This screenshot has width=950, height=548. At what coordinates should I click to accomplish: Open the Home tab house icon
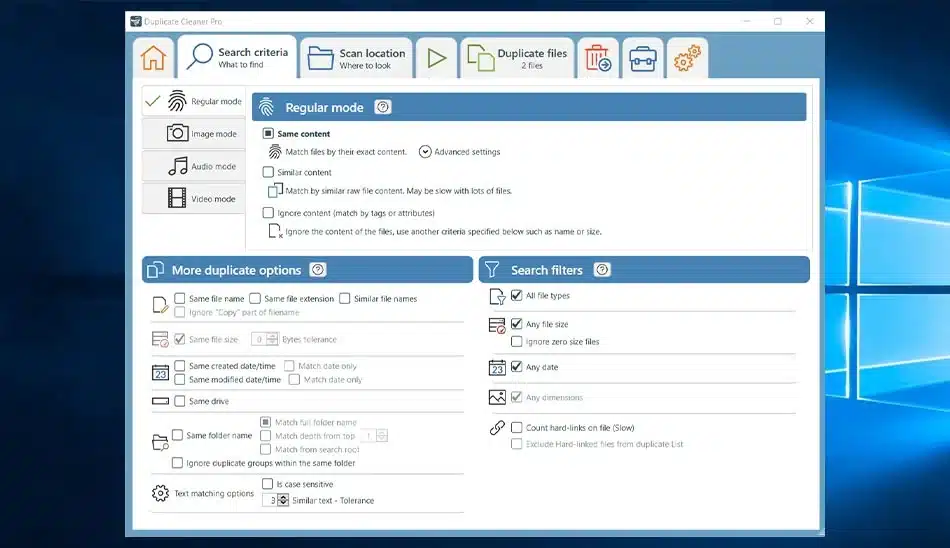pos(153,58)
